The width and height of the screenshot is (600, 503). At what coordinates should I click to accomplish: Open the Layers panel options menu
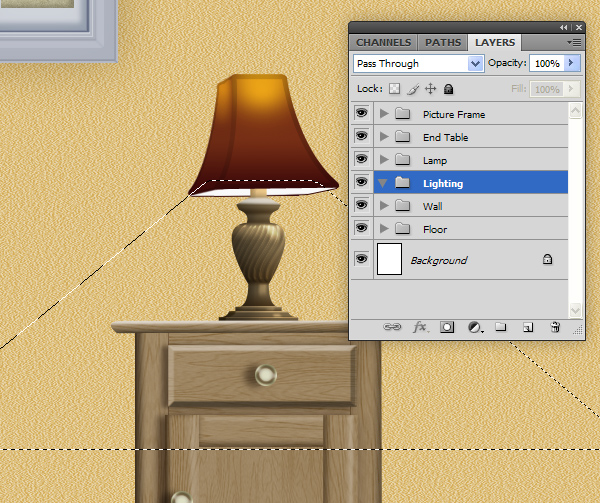[574, 43]
